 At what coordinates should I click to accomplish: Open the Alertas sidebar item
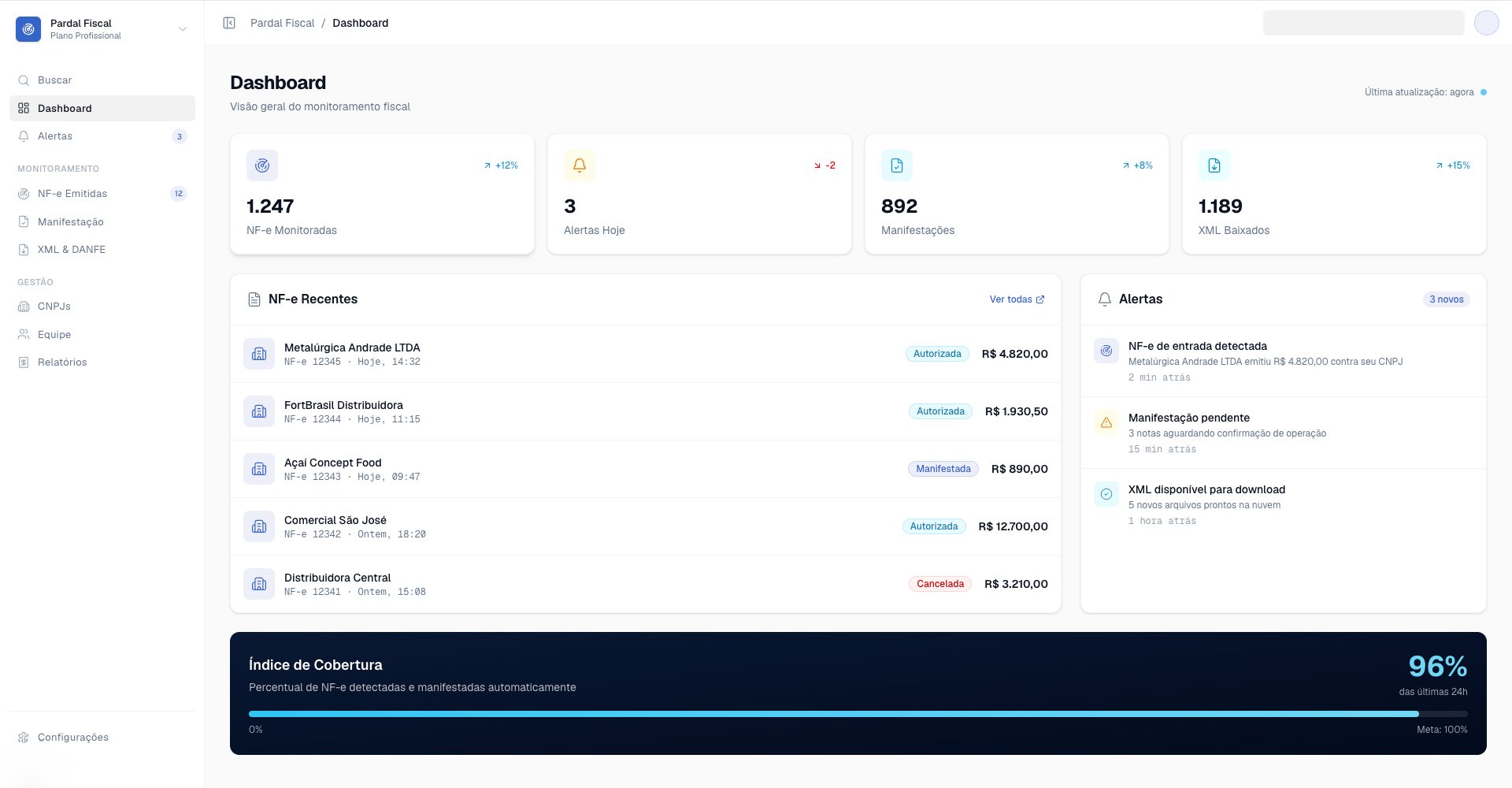tap(102, 136)
